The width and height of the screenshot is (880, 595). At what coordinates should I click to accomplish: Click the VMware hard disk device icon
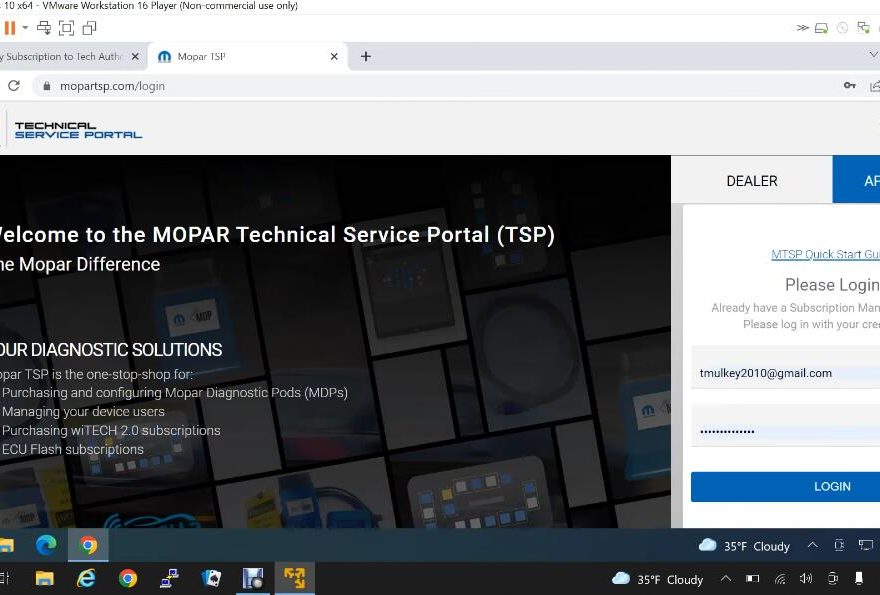coord(821,28)
